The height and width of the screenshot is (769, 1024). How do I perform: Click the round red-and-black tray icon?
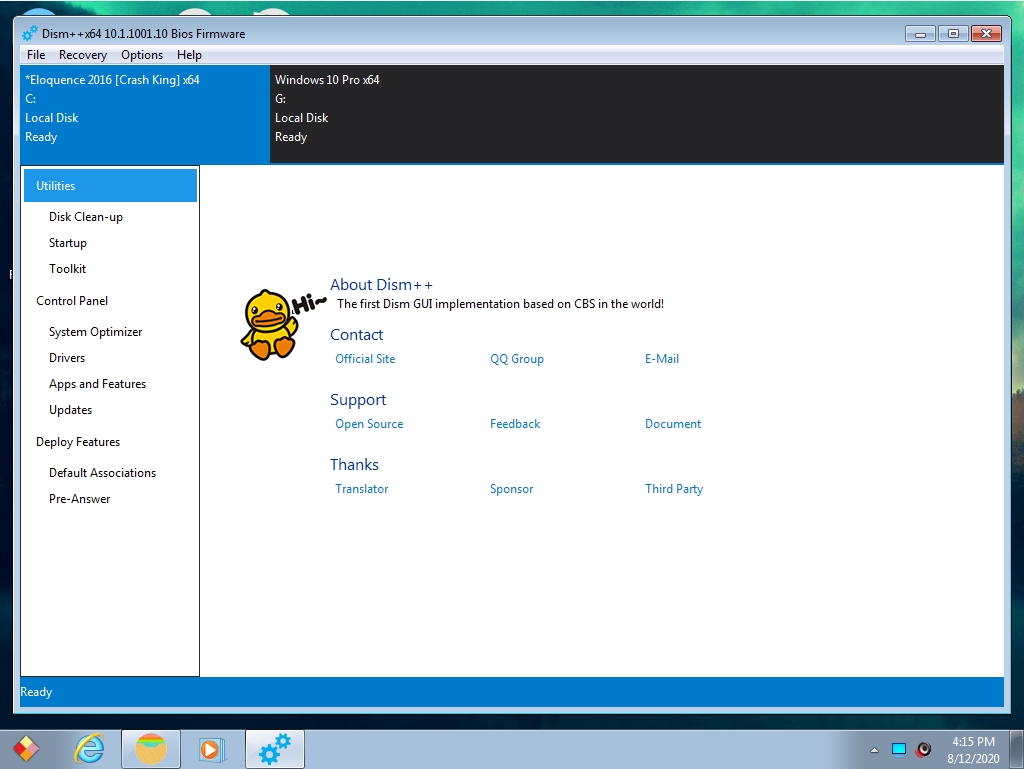(923, 749)
